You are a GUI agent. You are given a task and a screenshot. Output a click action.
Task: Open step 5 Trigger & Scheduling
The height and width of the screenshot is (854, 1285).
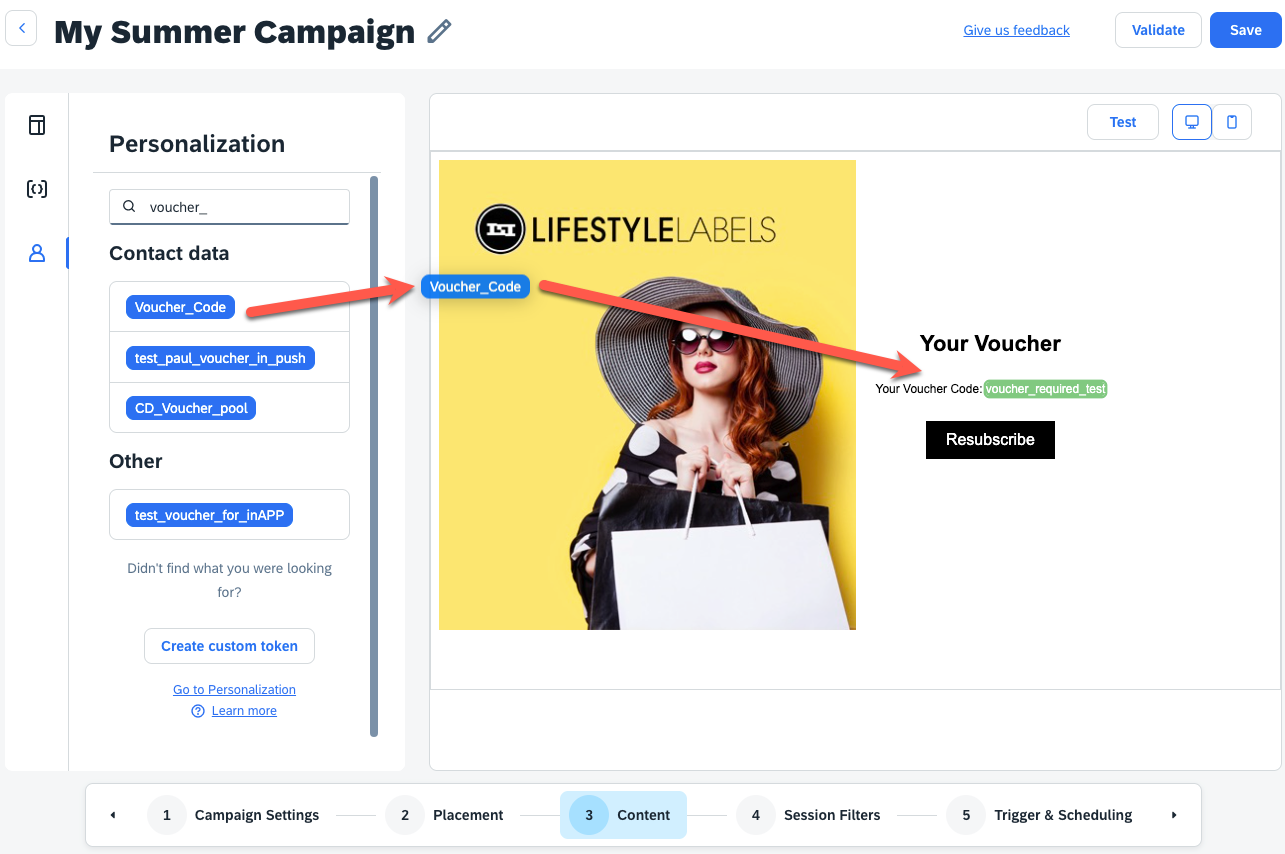click(1040, 815)
